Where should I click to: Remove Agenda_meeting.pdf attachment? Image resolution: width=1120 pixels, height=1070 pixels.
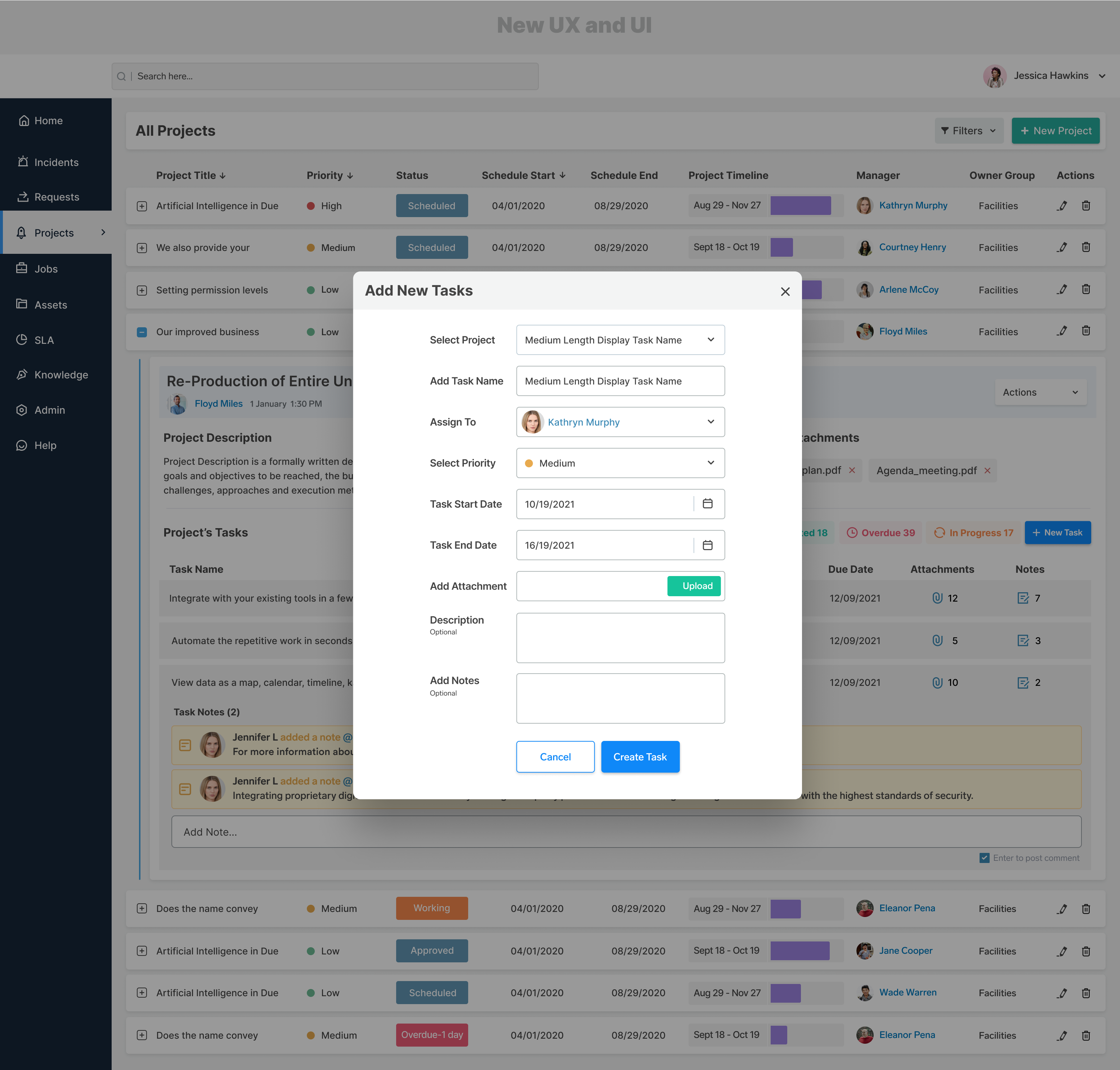point(987,471)
